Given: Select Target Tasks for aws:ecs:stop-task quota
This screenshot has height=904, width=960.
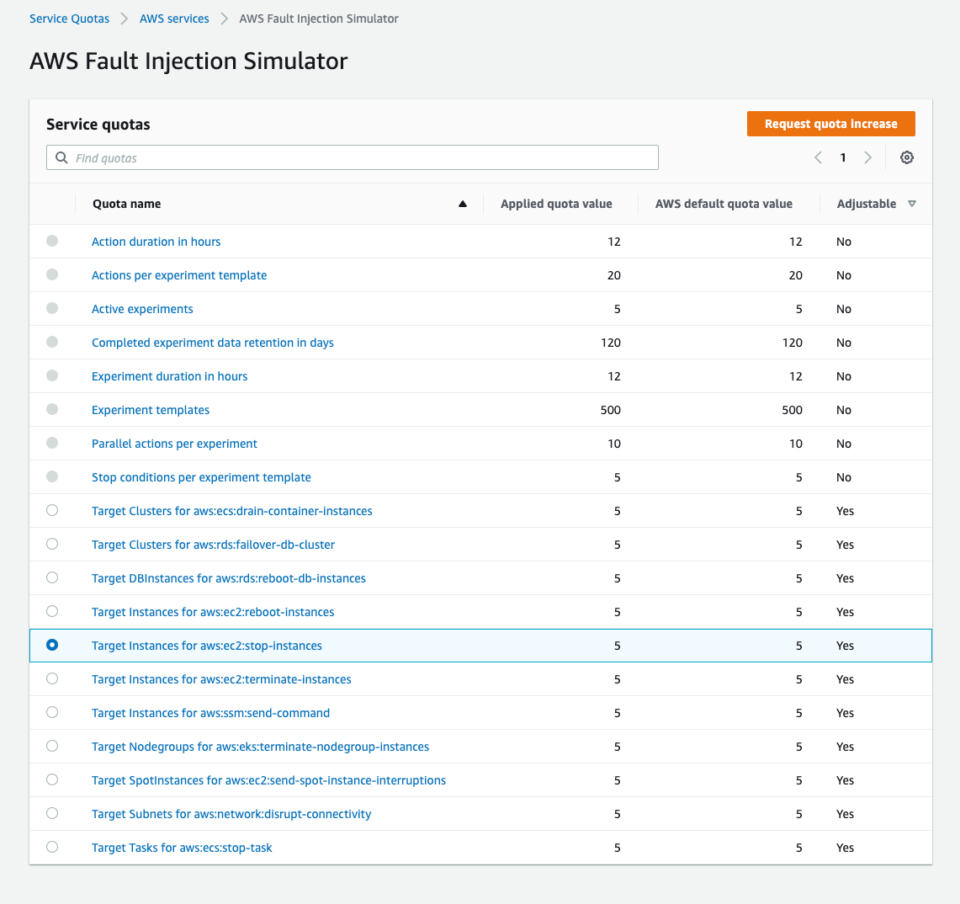Looking at the screenshot, I should 52,847.
